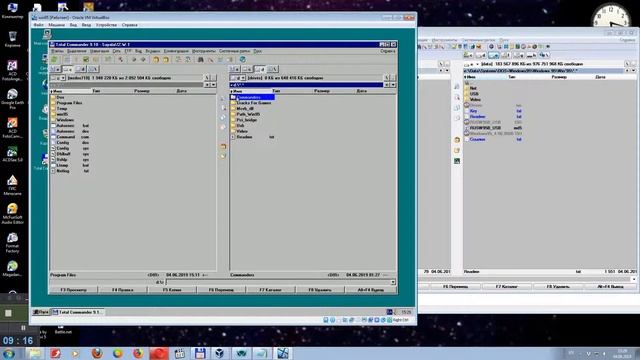The width and height of the screenshot is (640, 360).
Task: Click F7 Каталог button in host commander
Action: coord(507,287)
